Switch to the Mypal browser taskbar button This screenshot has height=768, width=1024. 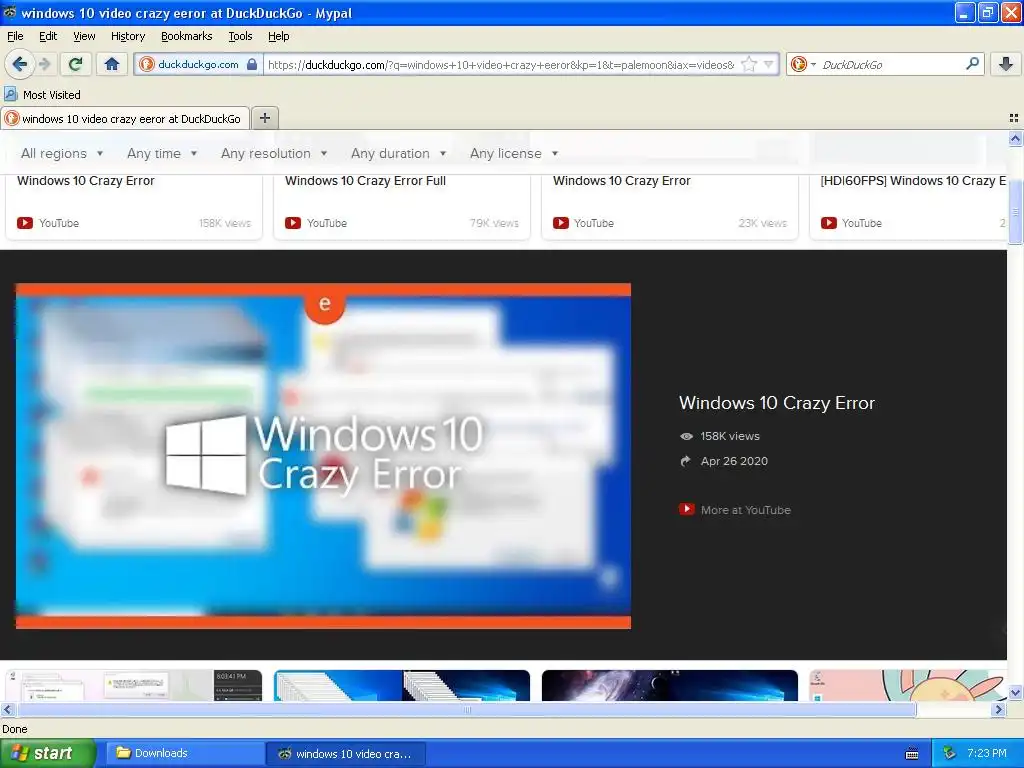pyautogui.click(x=347, y=753)
